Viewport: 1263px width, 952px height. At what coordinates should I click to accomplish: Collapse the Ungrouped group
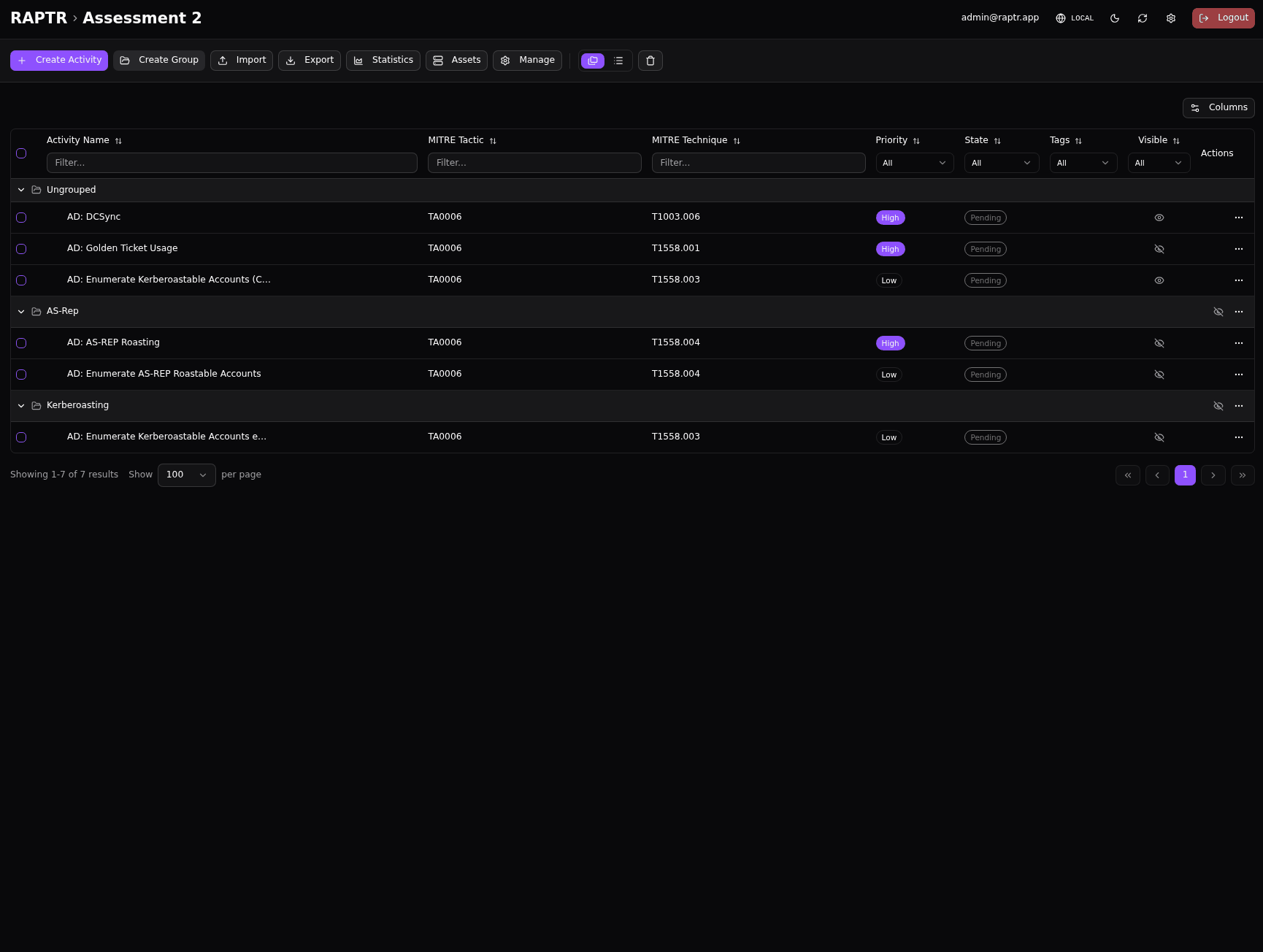[x=21, y=190]
